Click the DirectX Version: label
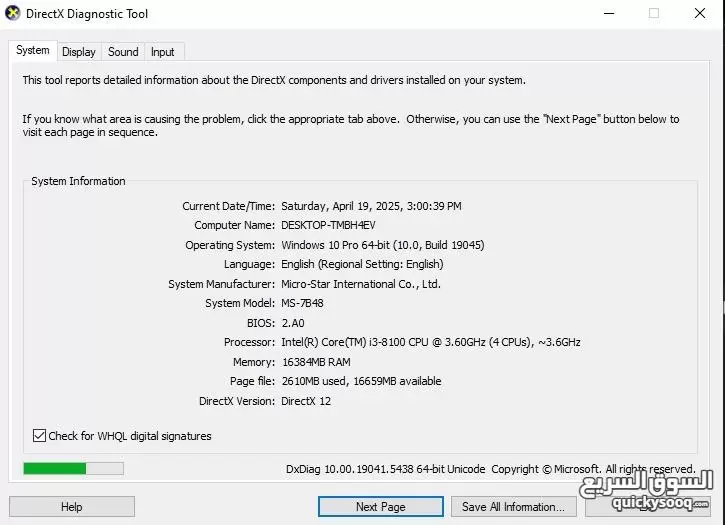 (237, 401)
